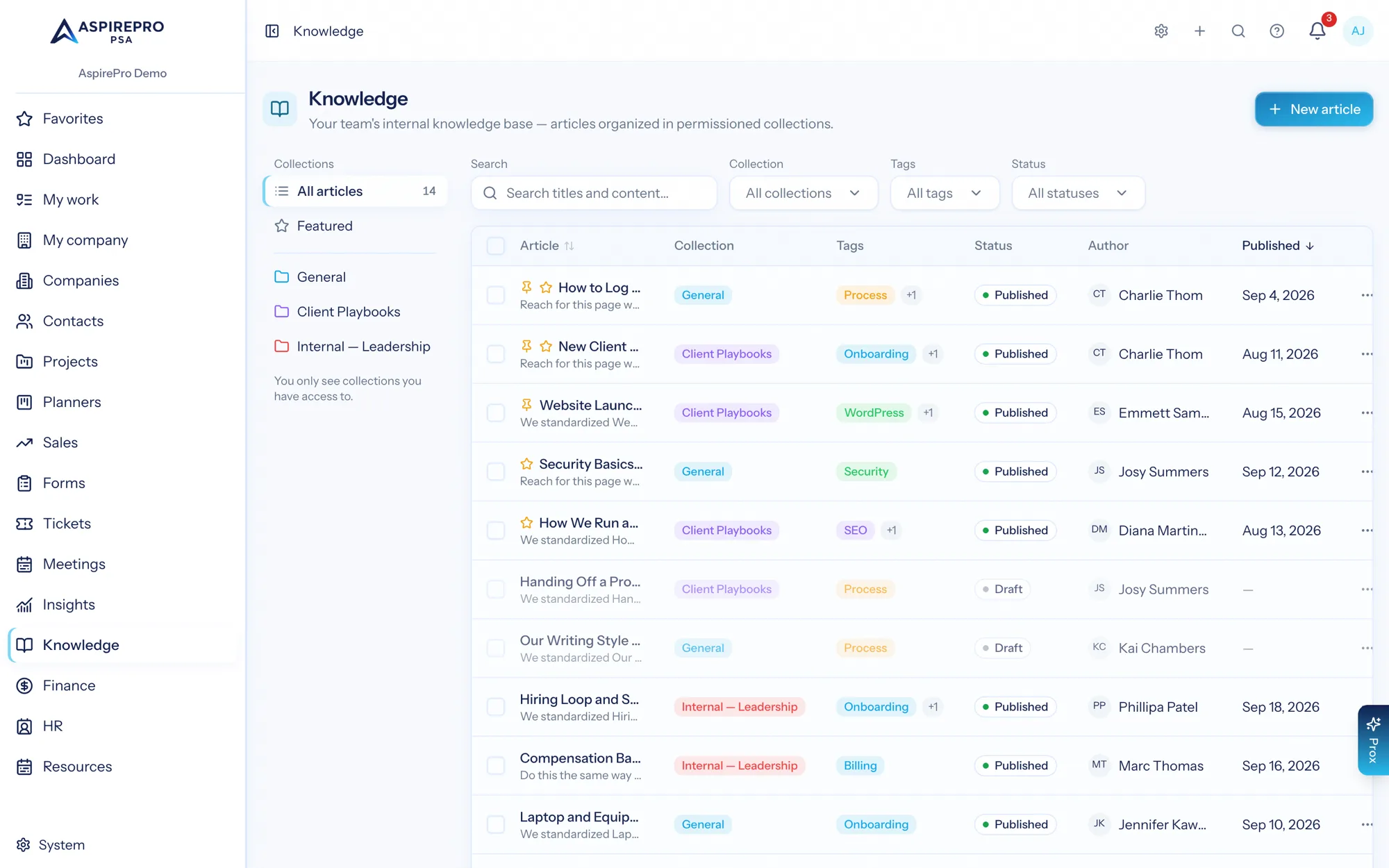Go to Dashboard in sidebar
Viewport: 1389px width, 868px height.
click(78, 159)
